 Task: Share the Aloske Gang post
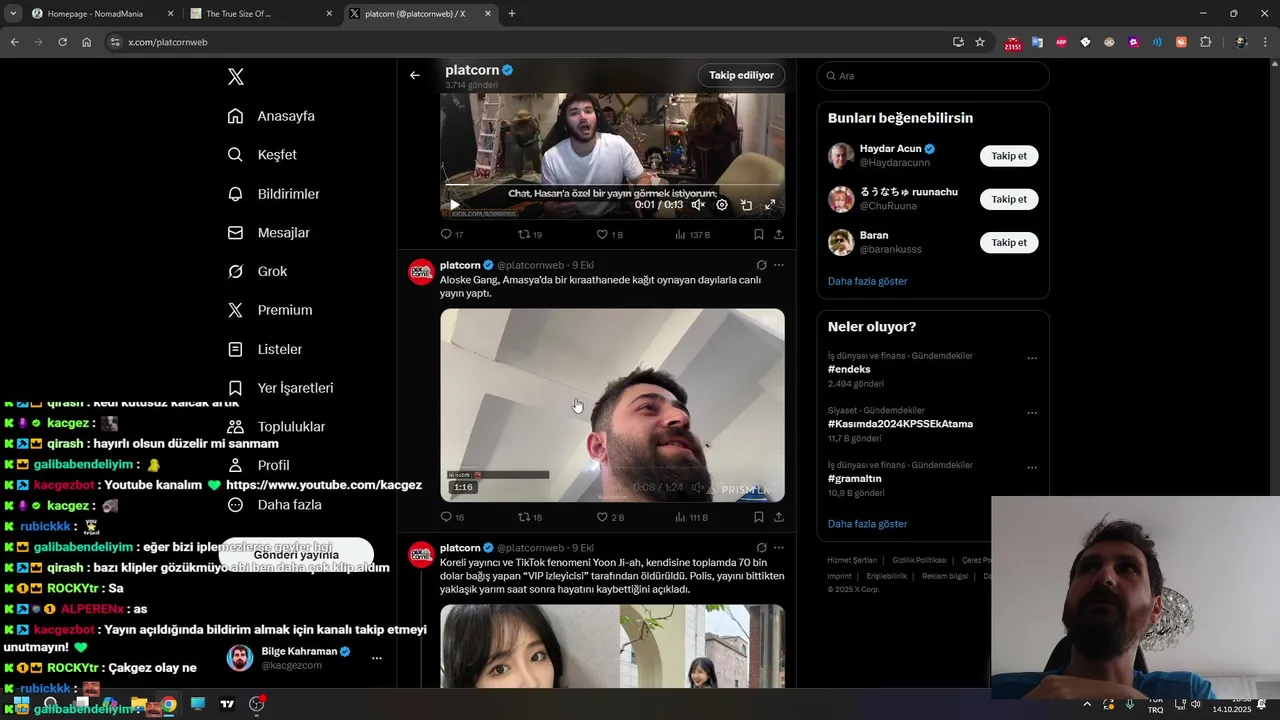point(778,517)
